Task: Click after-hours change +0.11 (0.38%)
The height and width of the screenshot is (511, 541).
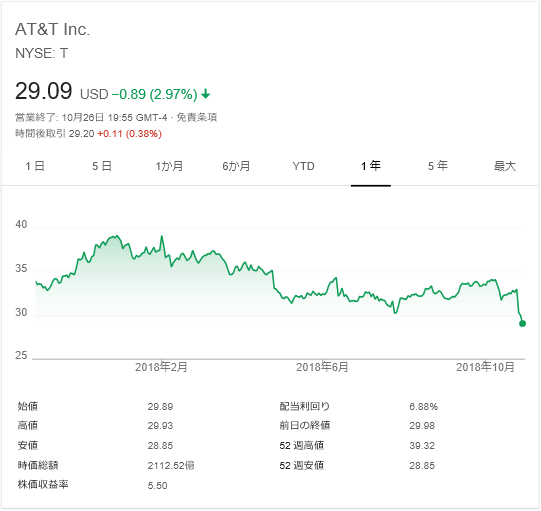Action: pyautogui.click(x=129, y=134)
